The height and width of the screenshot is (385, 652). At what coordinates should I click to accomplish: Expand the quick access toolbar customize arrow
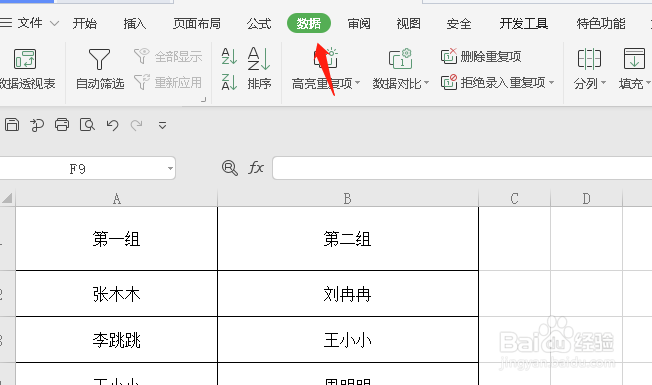pyautogui.click(x=163, y=125)
